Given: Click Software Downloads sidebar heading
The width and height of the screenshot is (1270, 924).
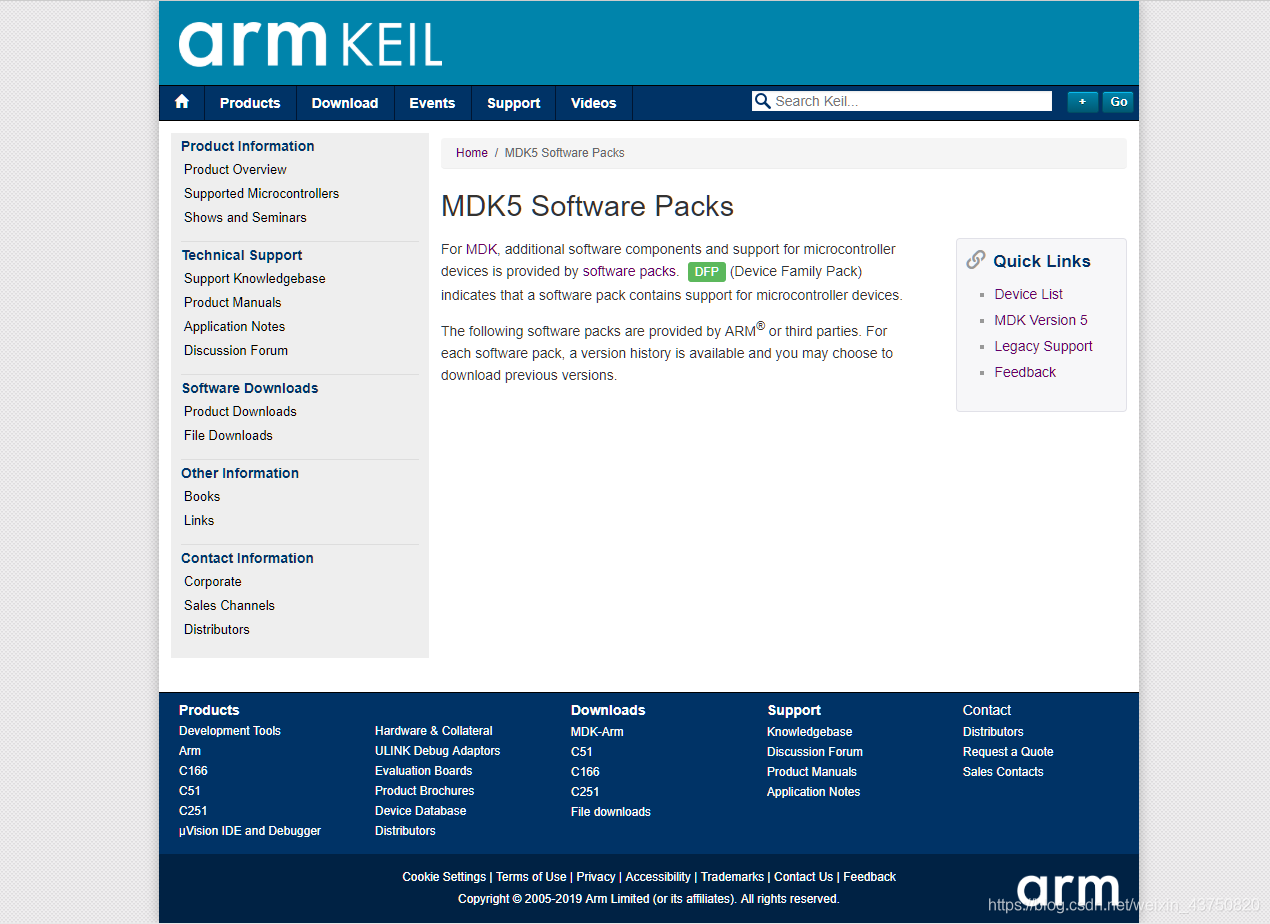Looking at the screenshot, I should (x=250, y=388).
